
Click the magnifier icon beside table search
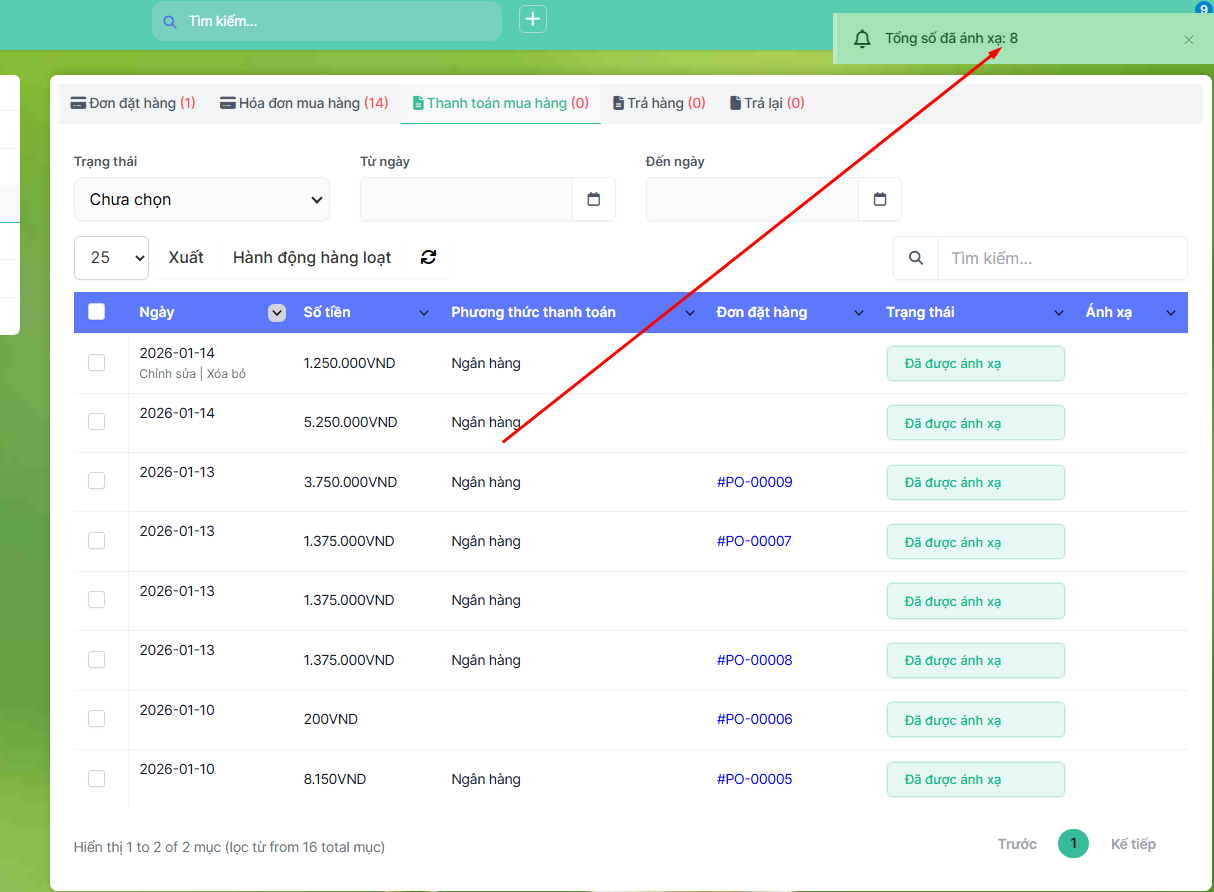(916, 258)
